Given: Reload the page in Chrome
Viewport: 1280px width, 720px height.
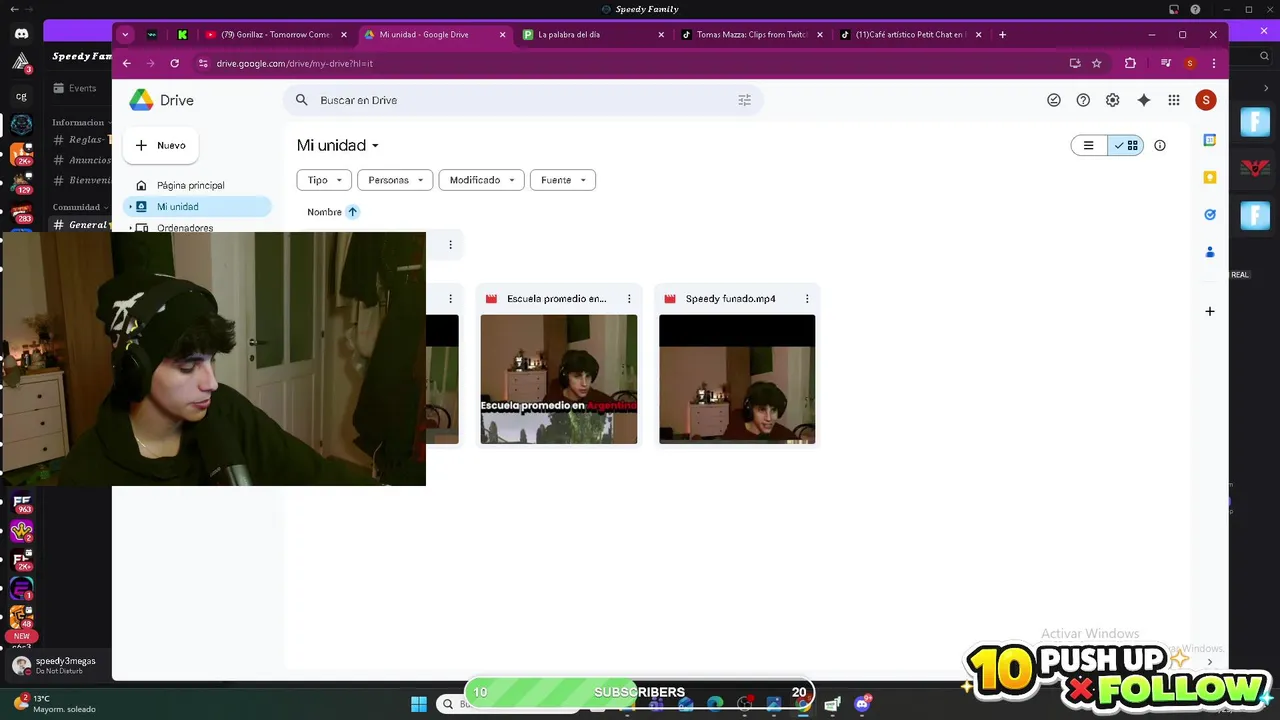Looking at the screenshot, I should point(174,63).
